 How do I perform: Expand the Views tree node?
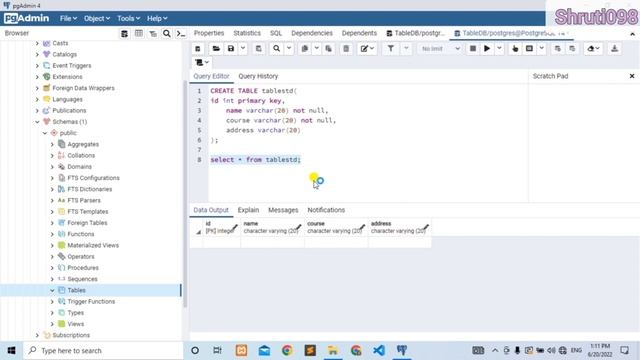(x=52, y=324)
